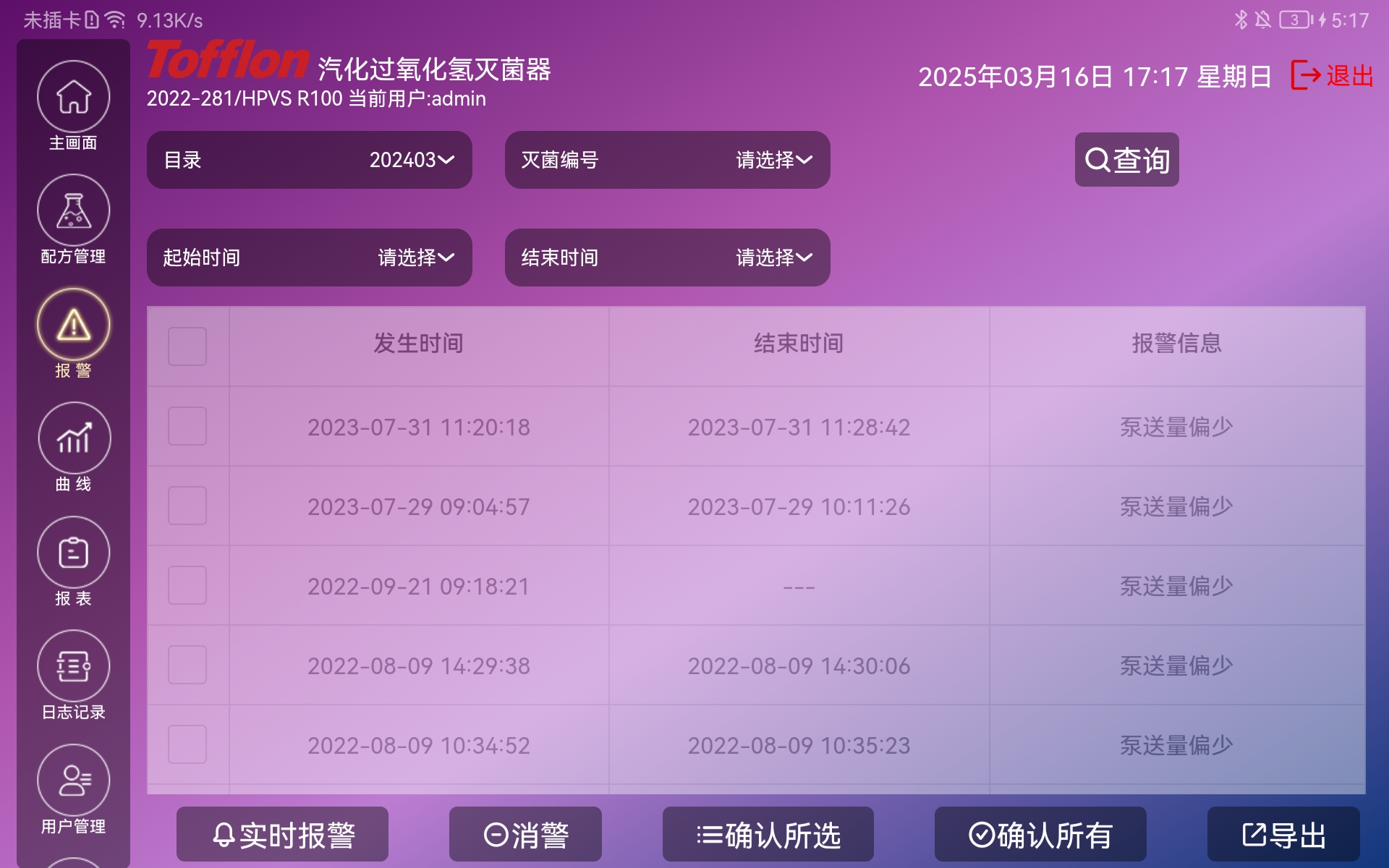Screen dimensions: 1389x868
Task: Check the row for 2022-08-09 14:29:38
Action: coord(187,665)
